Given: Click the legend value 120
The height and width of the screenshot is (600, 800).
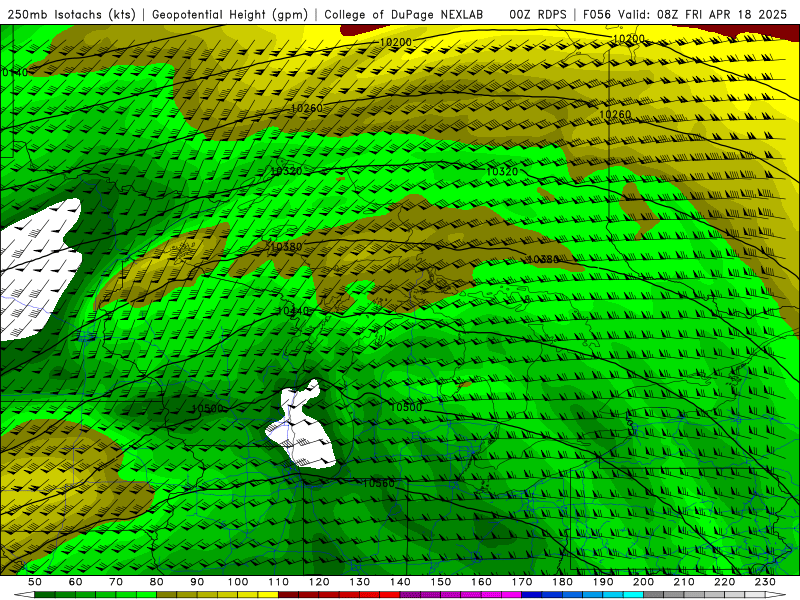Looking at the screenshot, I should click(x=319, y=582).
